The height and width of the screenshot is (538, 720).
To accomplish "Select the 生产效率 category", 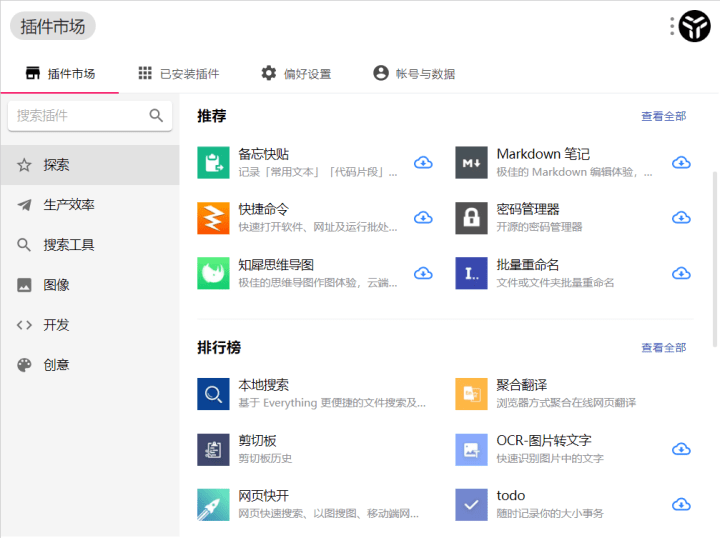I will point(69,205).
